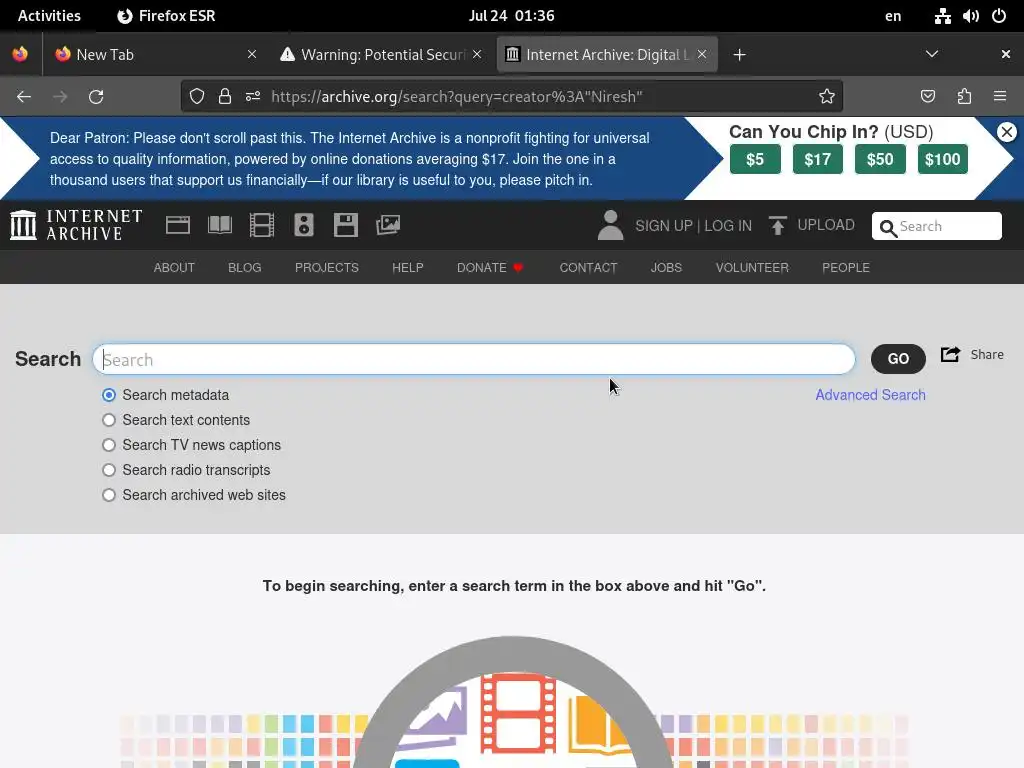Click the upload arrow icon

click(x=777, y=225)
